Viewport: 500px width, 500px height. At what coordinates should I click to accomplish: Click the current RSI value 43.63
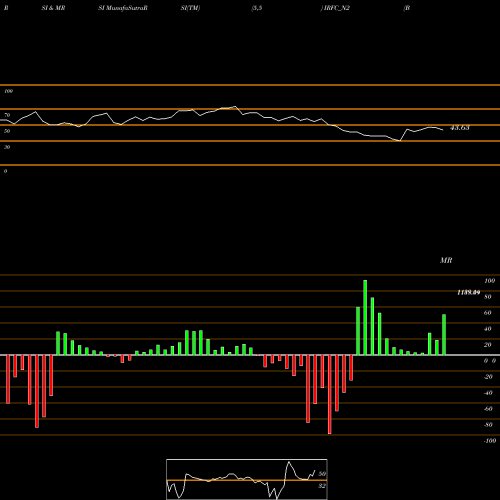click(x=460, y=128)
